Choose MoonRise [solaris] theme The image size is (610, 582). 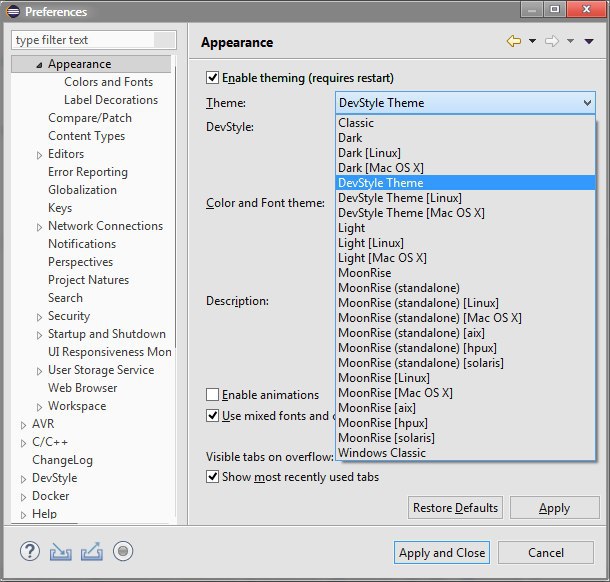tap(465, 438)
